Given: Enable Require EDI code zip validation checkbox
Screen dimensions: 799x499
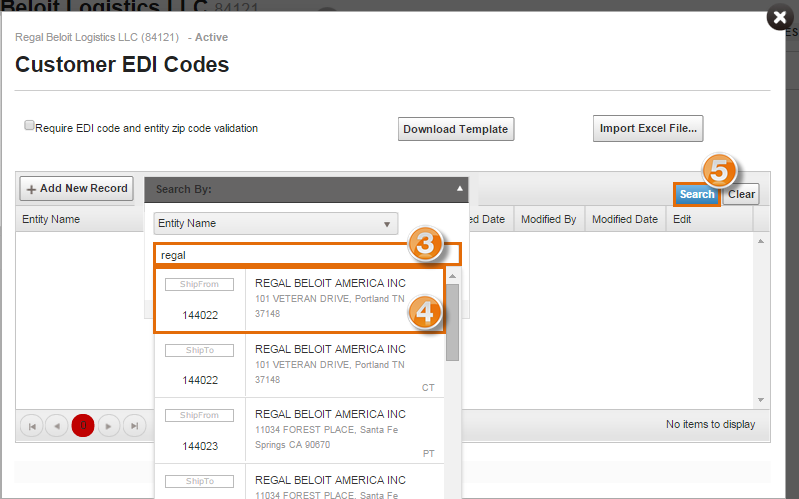Looking at the screenshot, I should point(30,125).
